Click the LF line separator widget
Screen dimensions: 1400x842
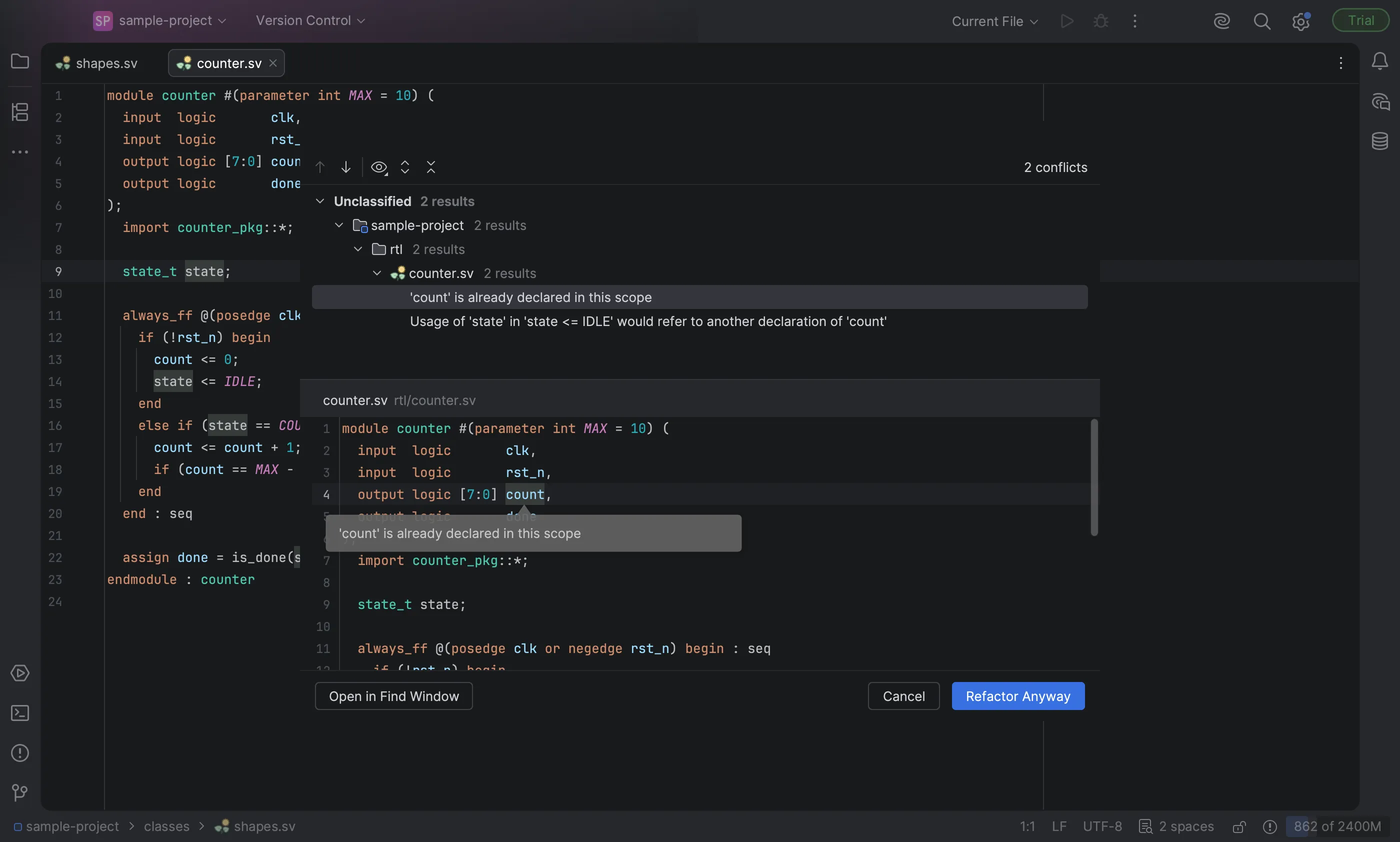(x=1059, y=826)
